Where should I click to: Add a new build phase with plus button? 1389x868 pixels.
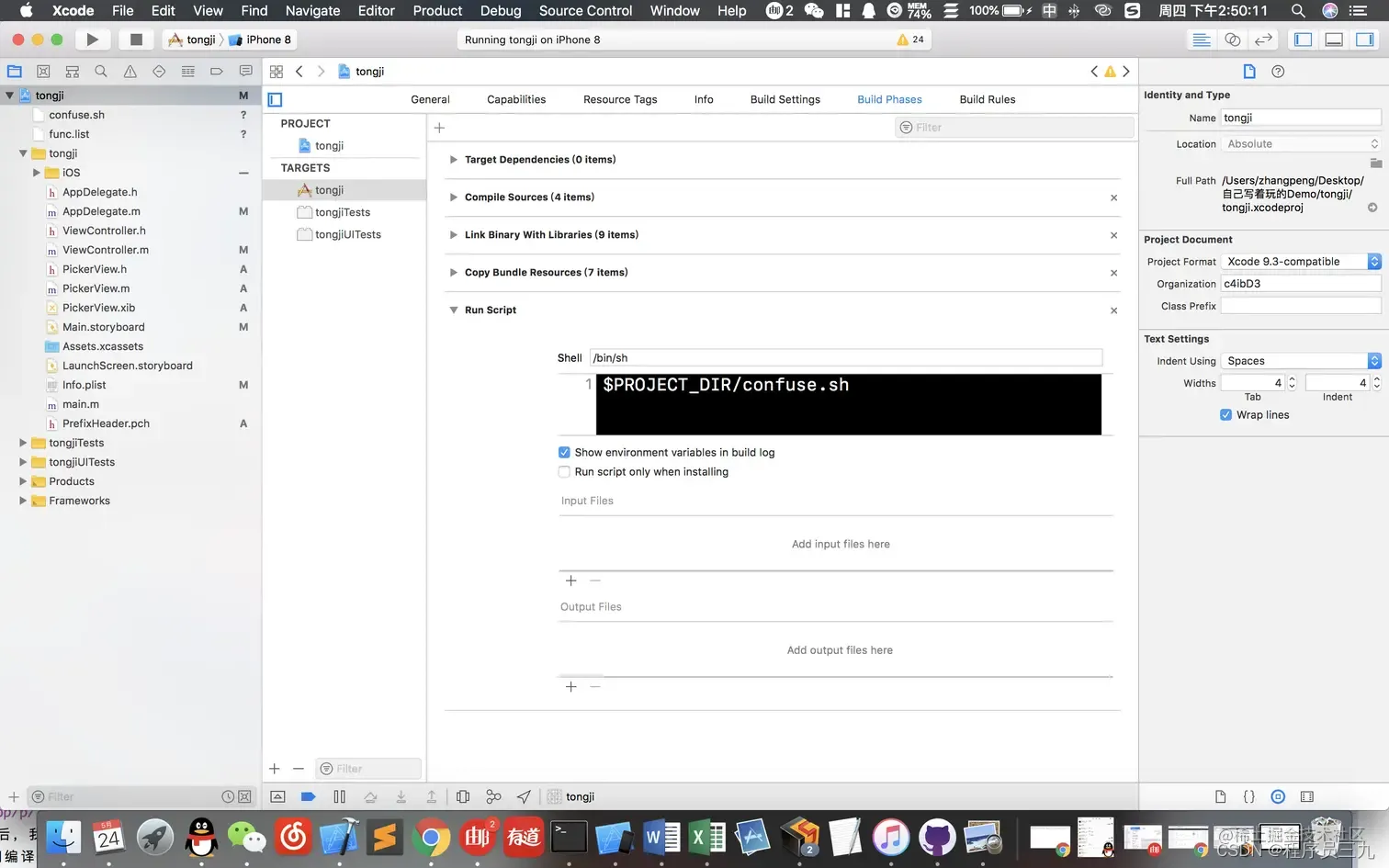coord(439,128)
